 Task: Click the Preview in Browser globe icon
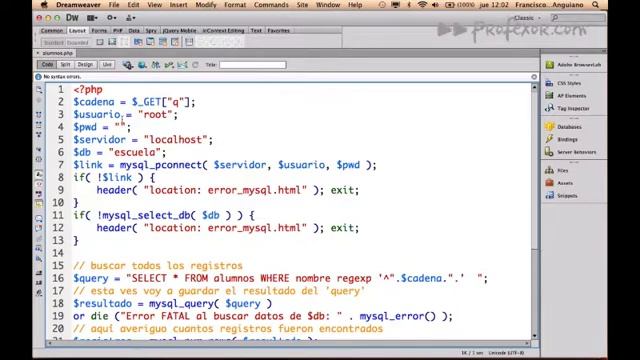pos(142,65)
